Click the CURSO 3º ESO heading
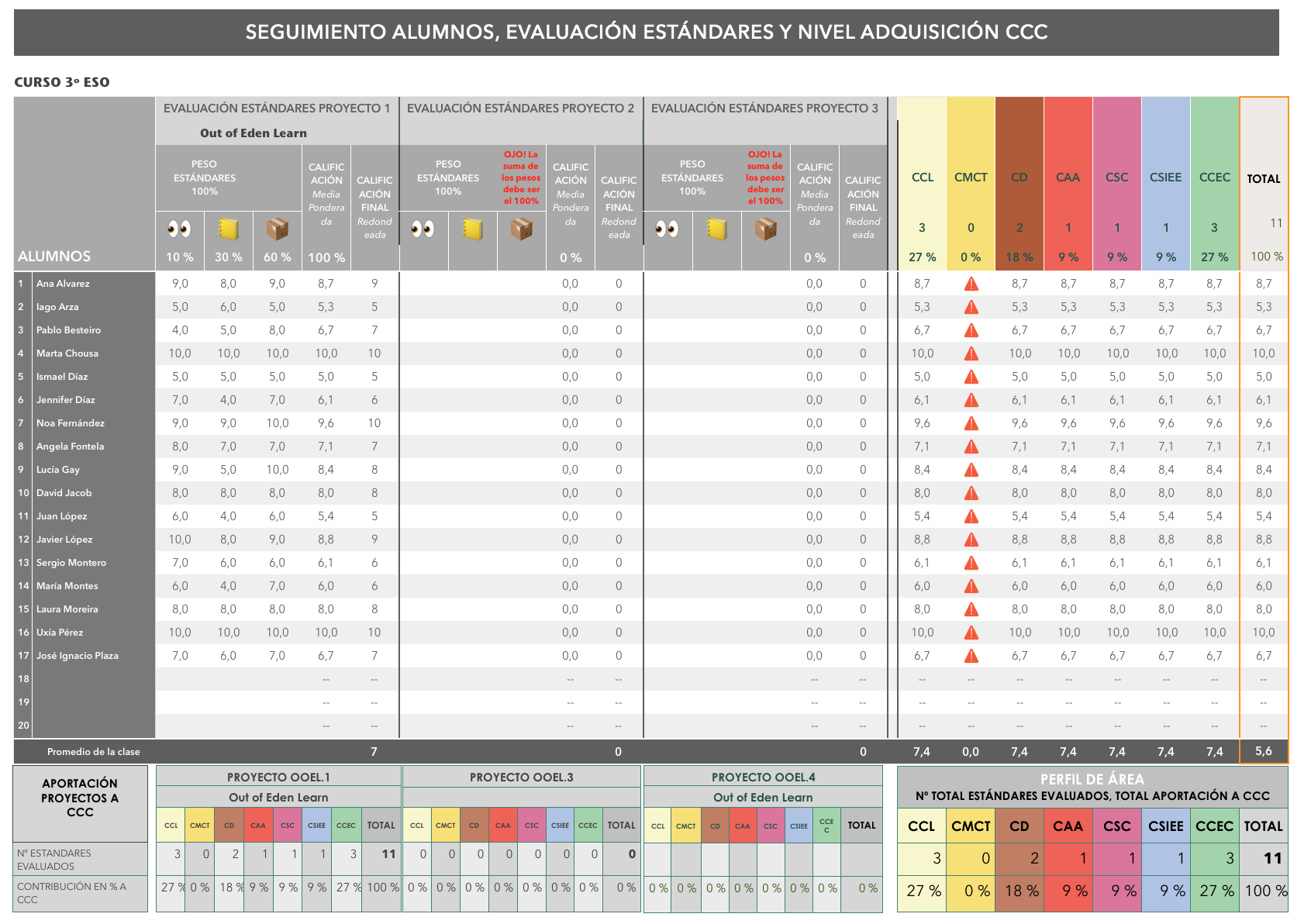Screen dimensions: 1311x924 (x=62, y=82)
